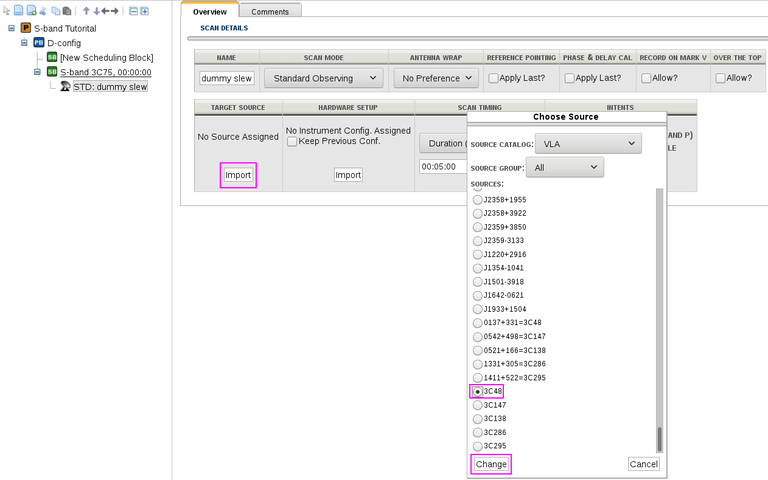Click the cut scissors toolbar icon

(x=43, y=11)
